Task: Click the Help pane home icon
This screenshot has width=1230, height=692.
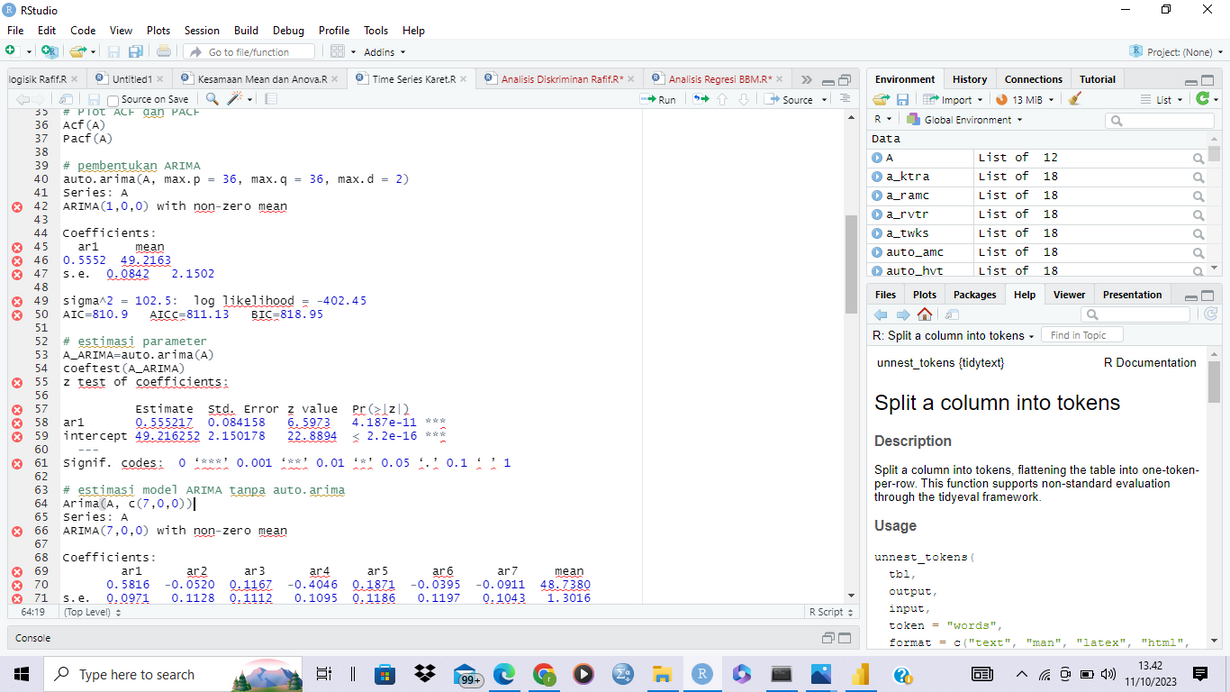Action: (924, 314)
